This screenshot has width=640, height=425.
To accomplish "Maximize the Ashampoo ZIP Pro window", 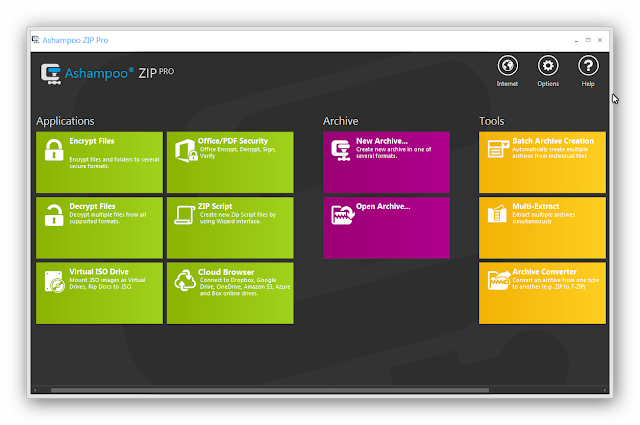I will pos(588,40).
